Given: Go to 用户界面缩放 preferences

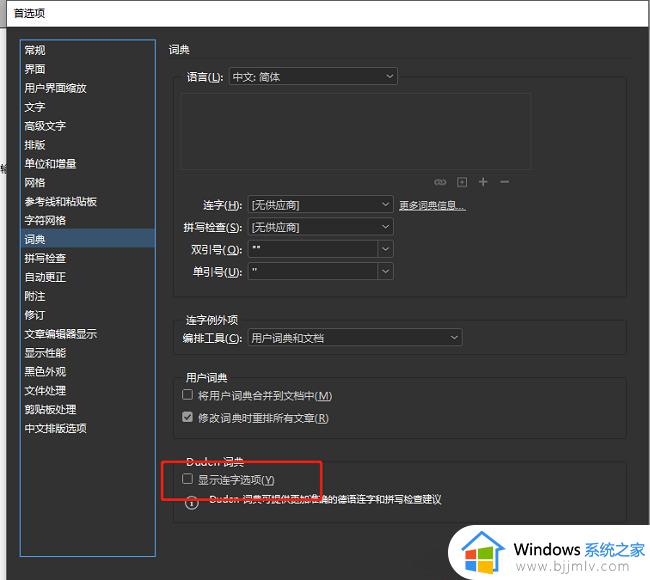Looking at the screenshot, I should (x=87, y=88).
